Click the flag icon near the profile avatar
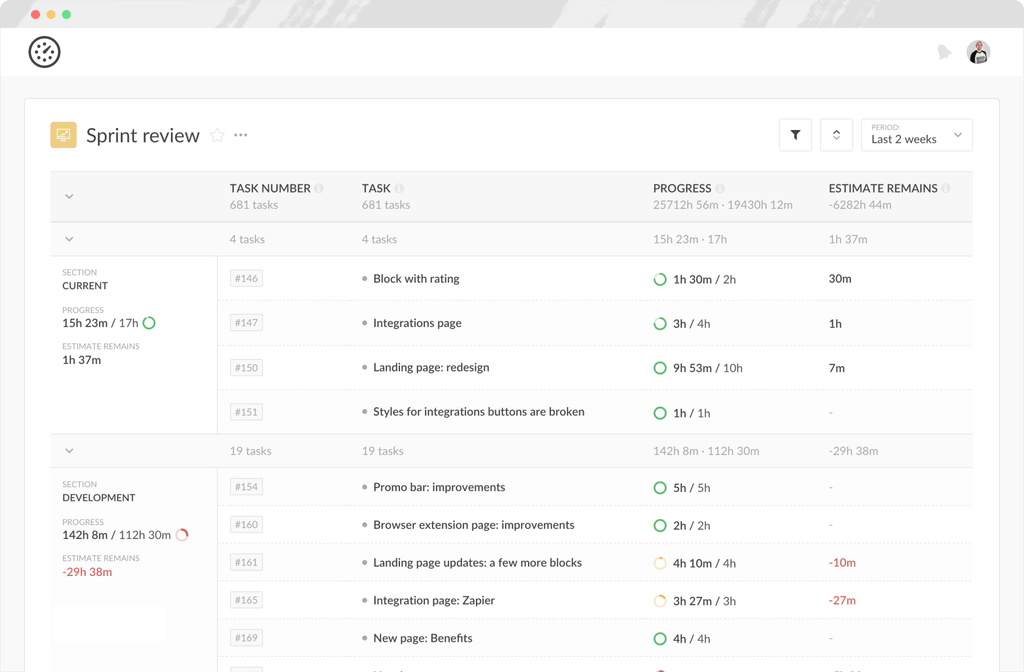Image resolution: width=1024 pixels, height=672 pixels. point(944,51)
